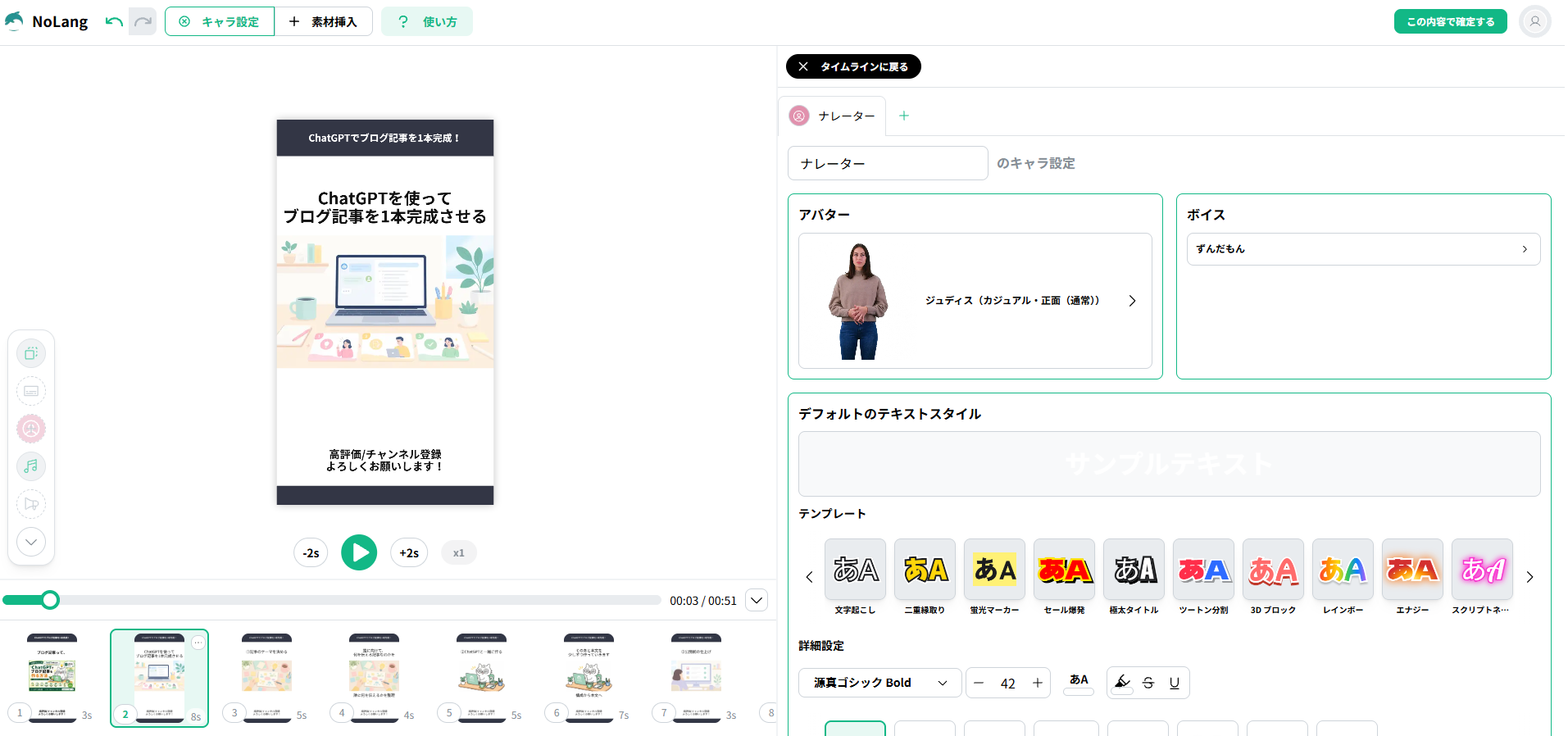Open the キャラ設定 toolbar item
Viewport: 1568px width, 736px height.
pyautogui.click(x=220, y=21)
